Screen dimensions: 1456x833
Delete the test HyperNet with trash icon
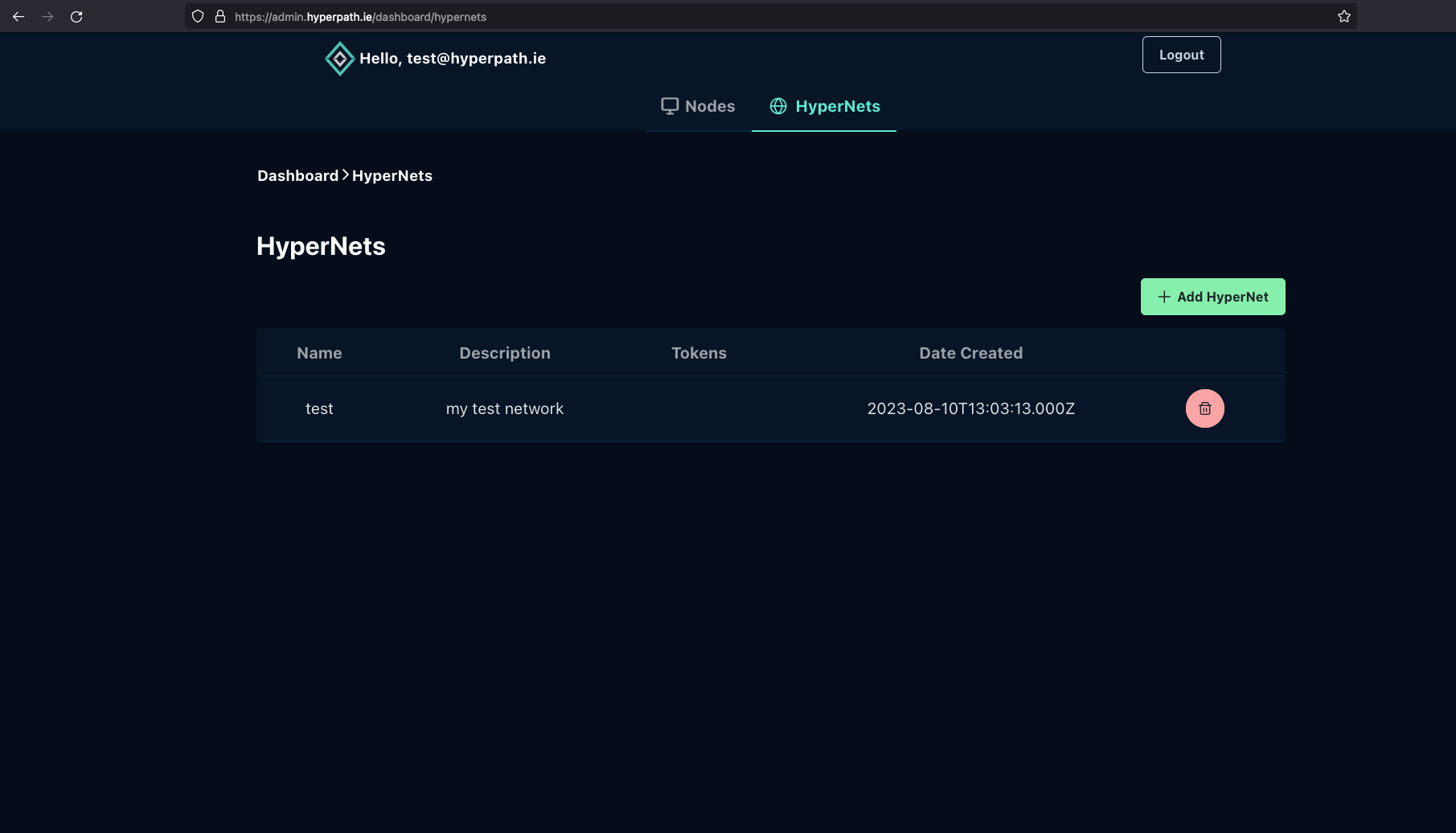[x=1204, y=408]
